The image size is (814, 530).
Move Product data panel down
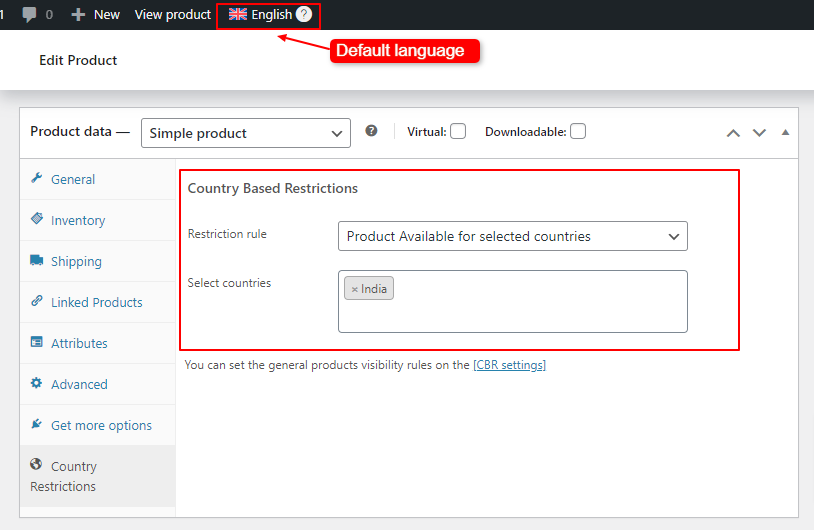[759, 132]
